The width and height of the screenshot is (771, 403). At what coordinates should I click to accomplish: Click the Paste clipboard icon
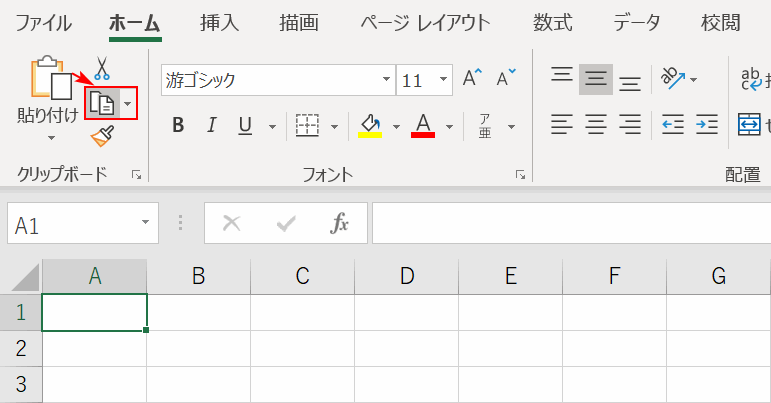pos(52,78)
